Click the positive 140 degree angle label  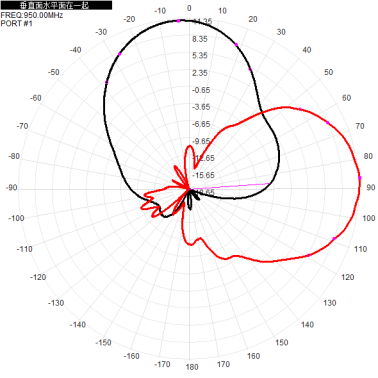[x=307, y=325]
